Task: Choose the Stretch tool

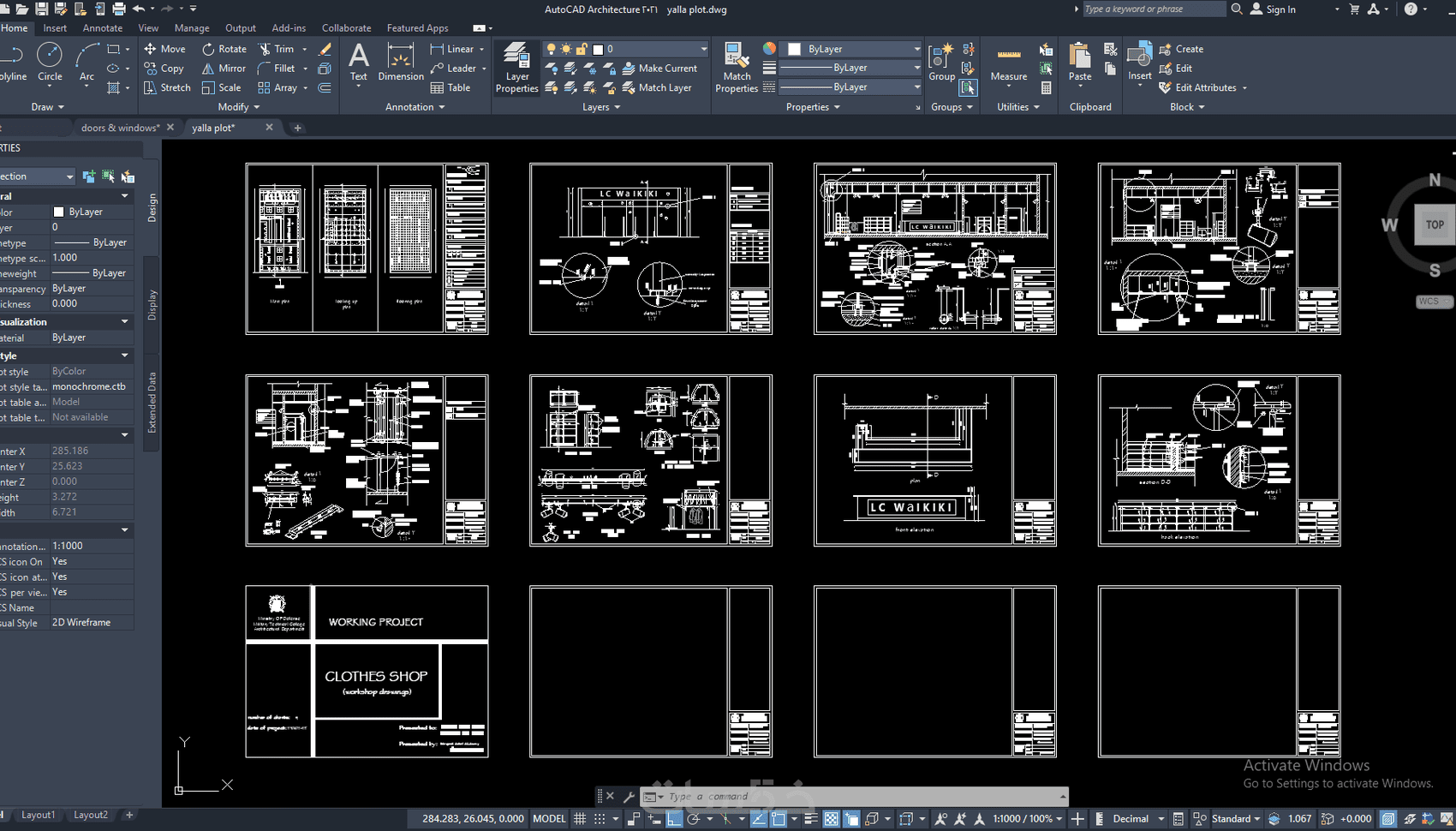Action: 167,87
